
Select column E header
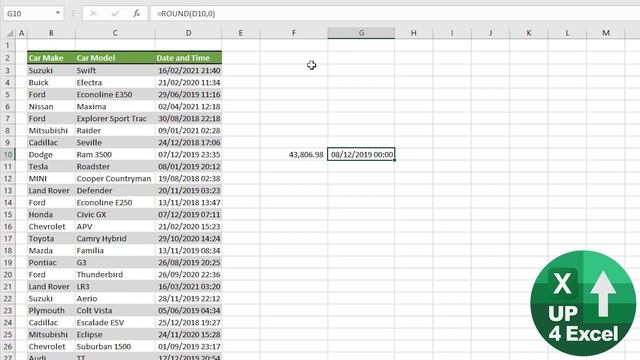tap(240, 33)
